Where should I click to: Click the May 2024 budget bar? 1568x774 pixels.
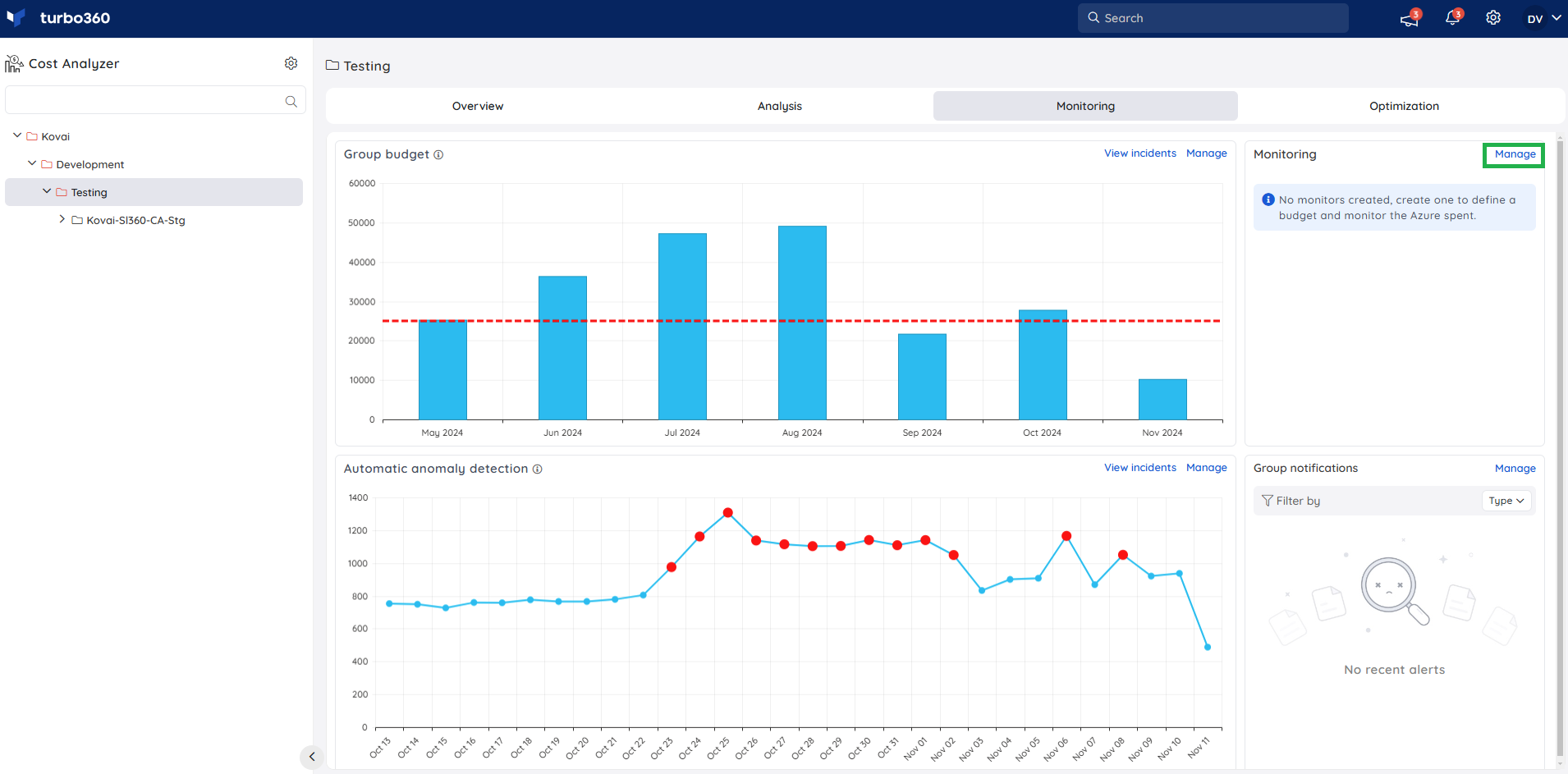pyautogui.click(x=442, y=370)
